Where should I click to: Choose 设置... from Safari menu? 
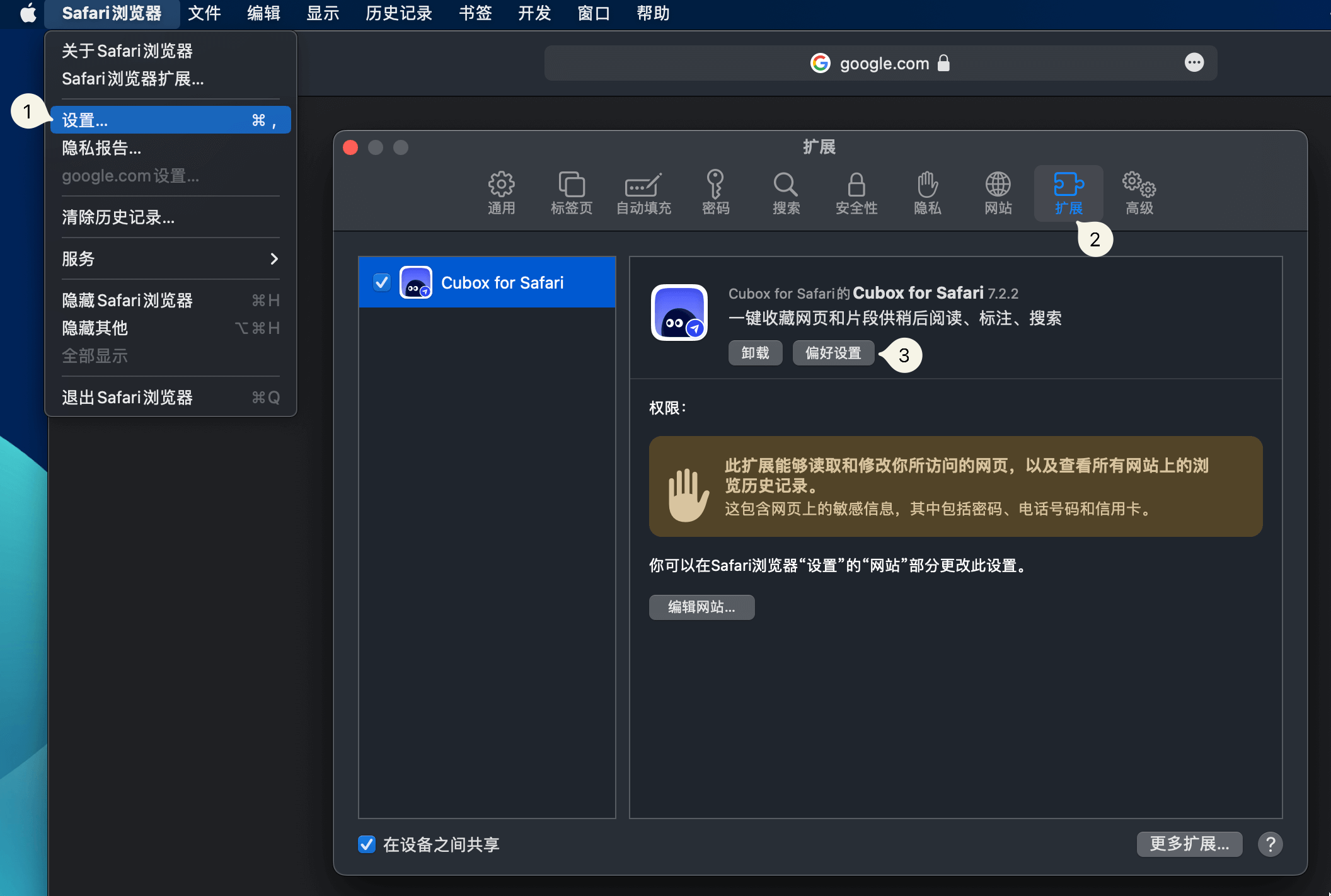pos(170,120)
